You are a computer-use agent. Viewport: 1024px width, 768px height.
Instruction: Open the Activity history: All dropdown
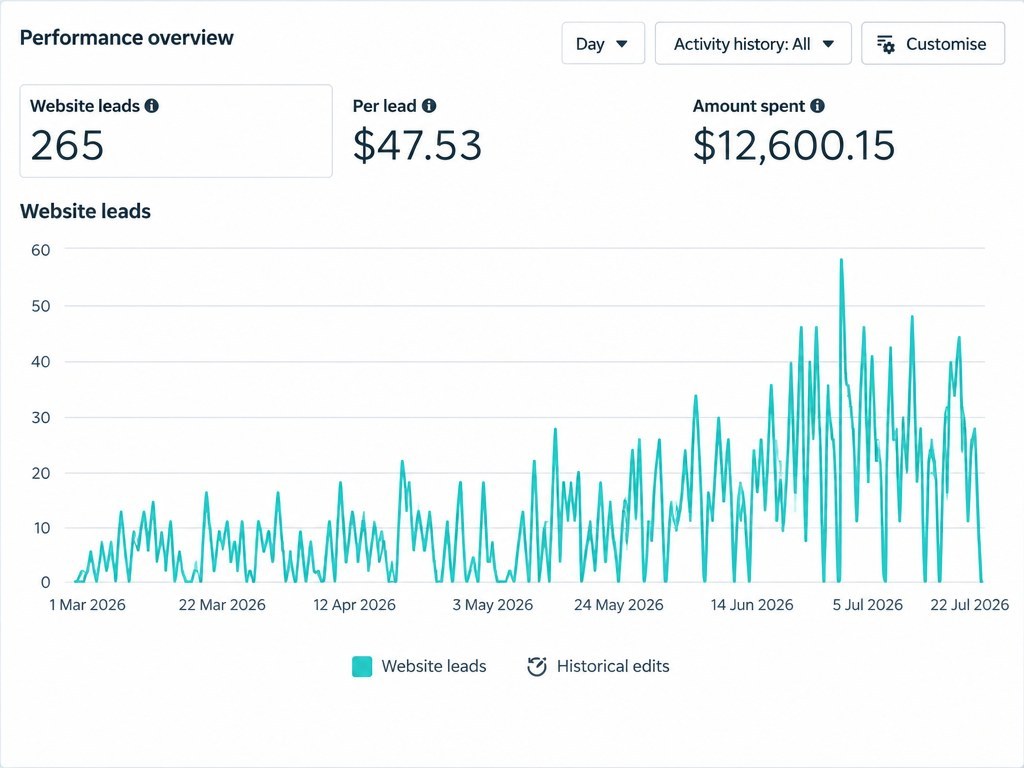tap(753, 44)
